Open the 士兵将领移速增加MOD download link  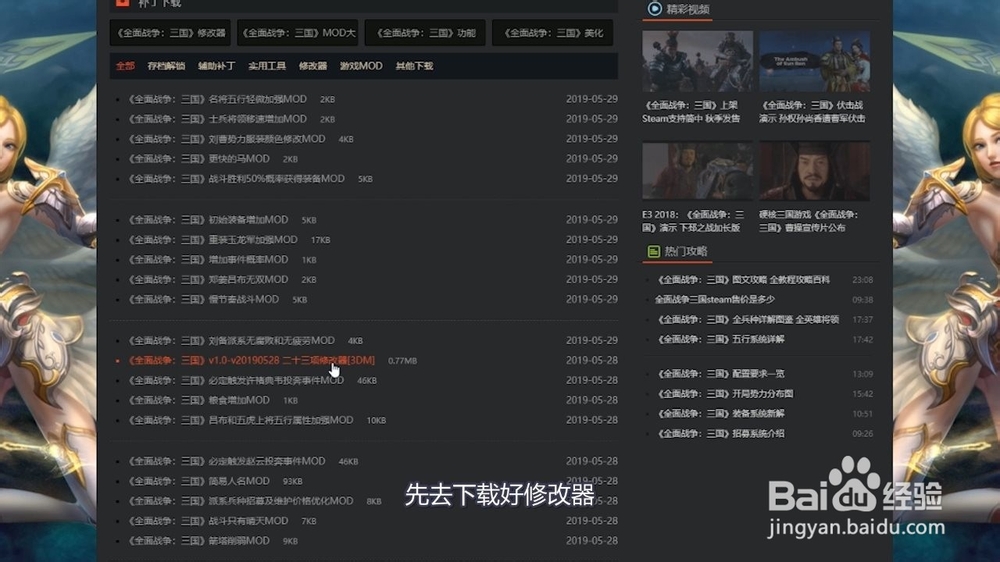(217, 119)
